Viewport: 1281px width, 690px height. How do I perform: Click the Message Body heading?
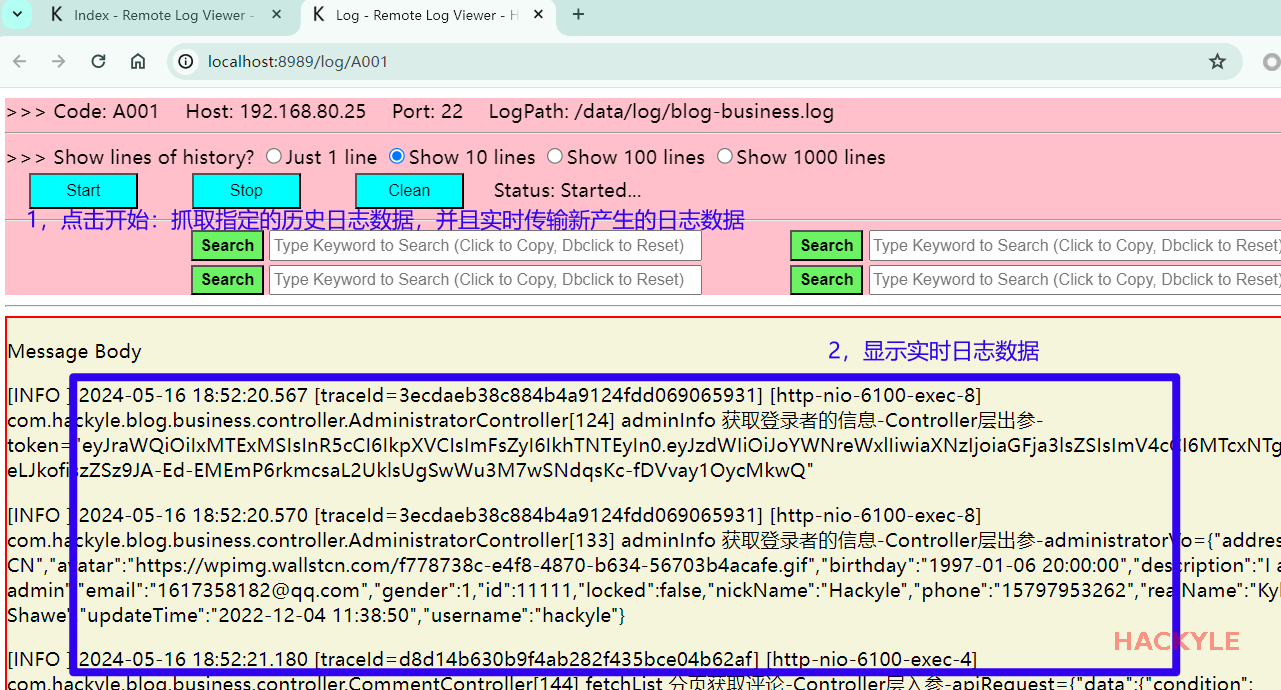pos(74,351)
